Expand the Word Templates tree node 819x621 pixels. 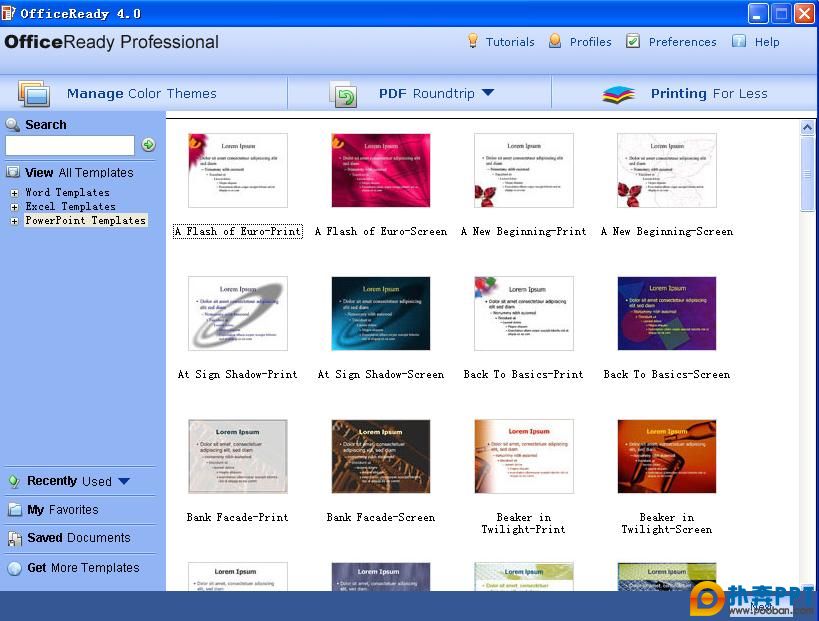click(14, 193)
